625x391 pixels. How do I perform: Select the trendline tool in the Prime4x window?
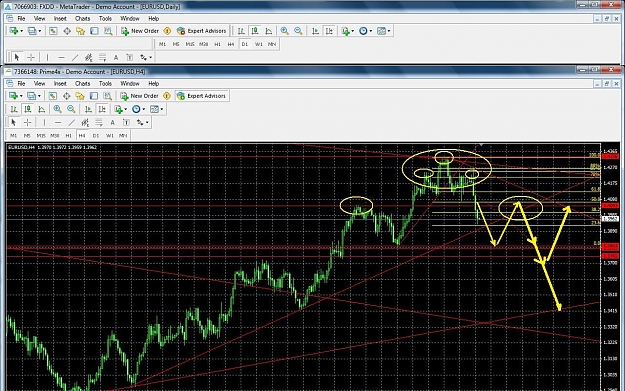coord(71,122)
